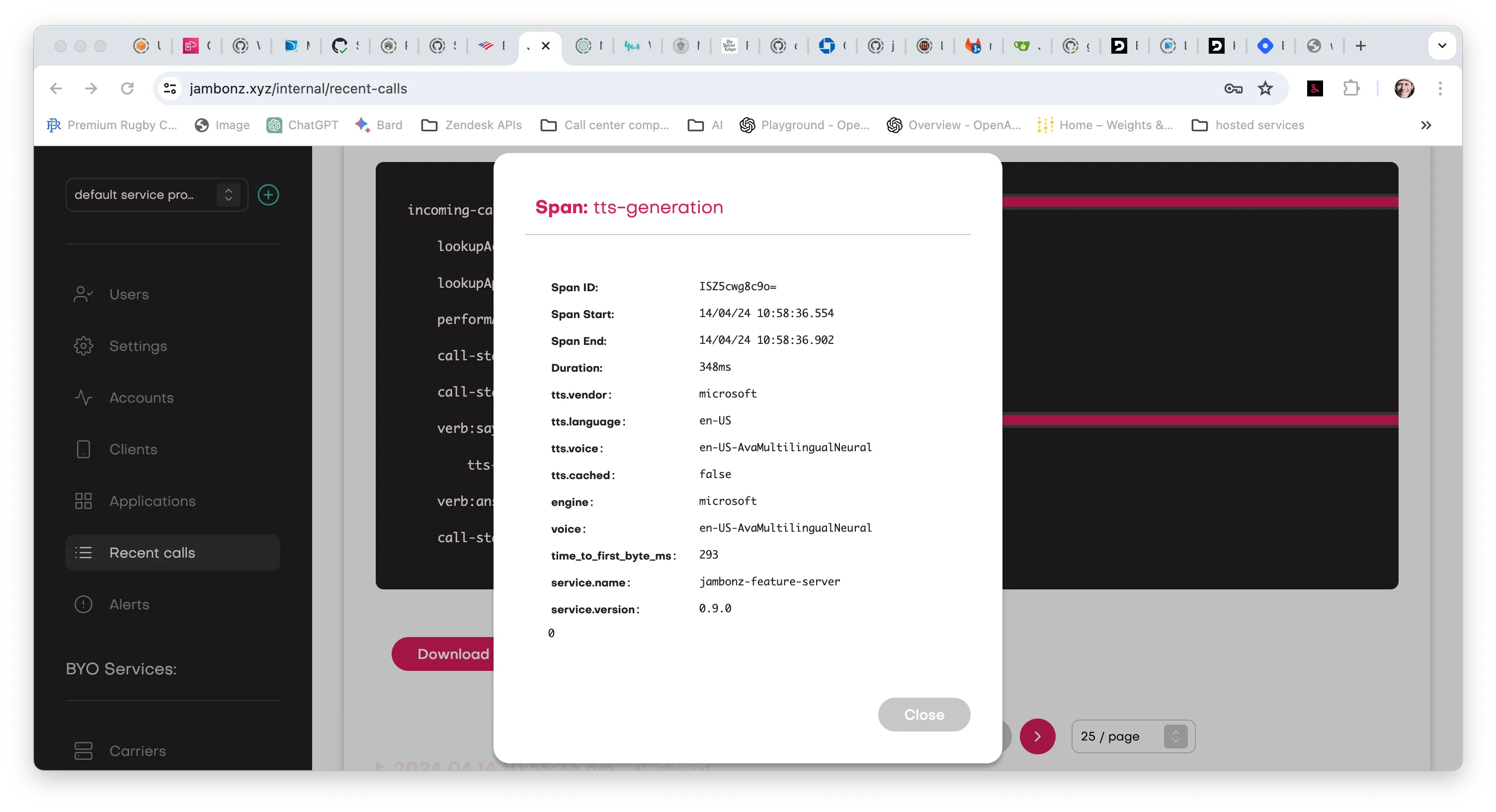The image size is (1496, 812).
Task: Select the voice value en-US-AvaMultilingualNeural
Action: pos(785,527)
